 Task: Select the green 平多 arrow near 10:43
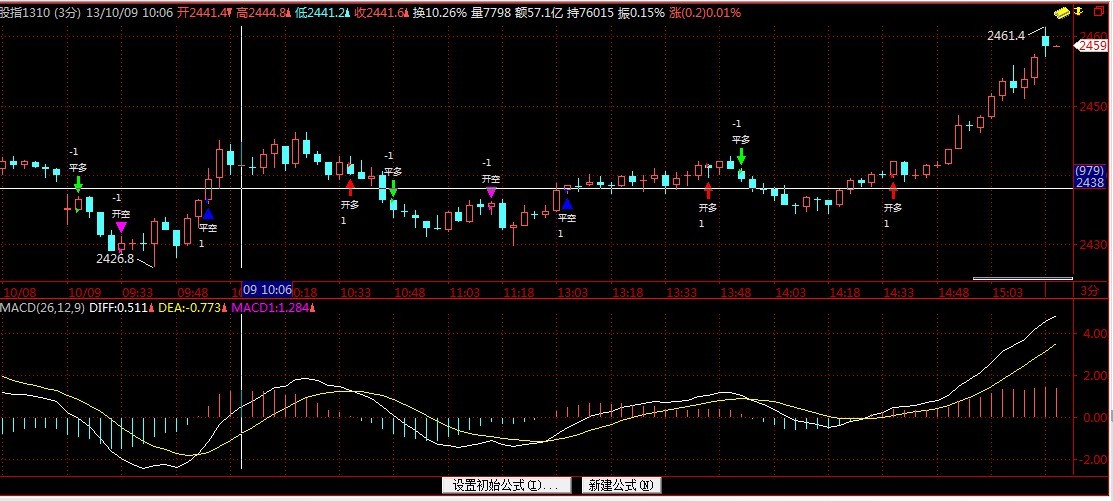[393, 188]
